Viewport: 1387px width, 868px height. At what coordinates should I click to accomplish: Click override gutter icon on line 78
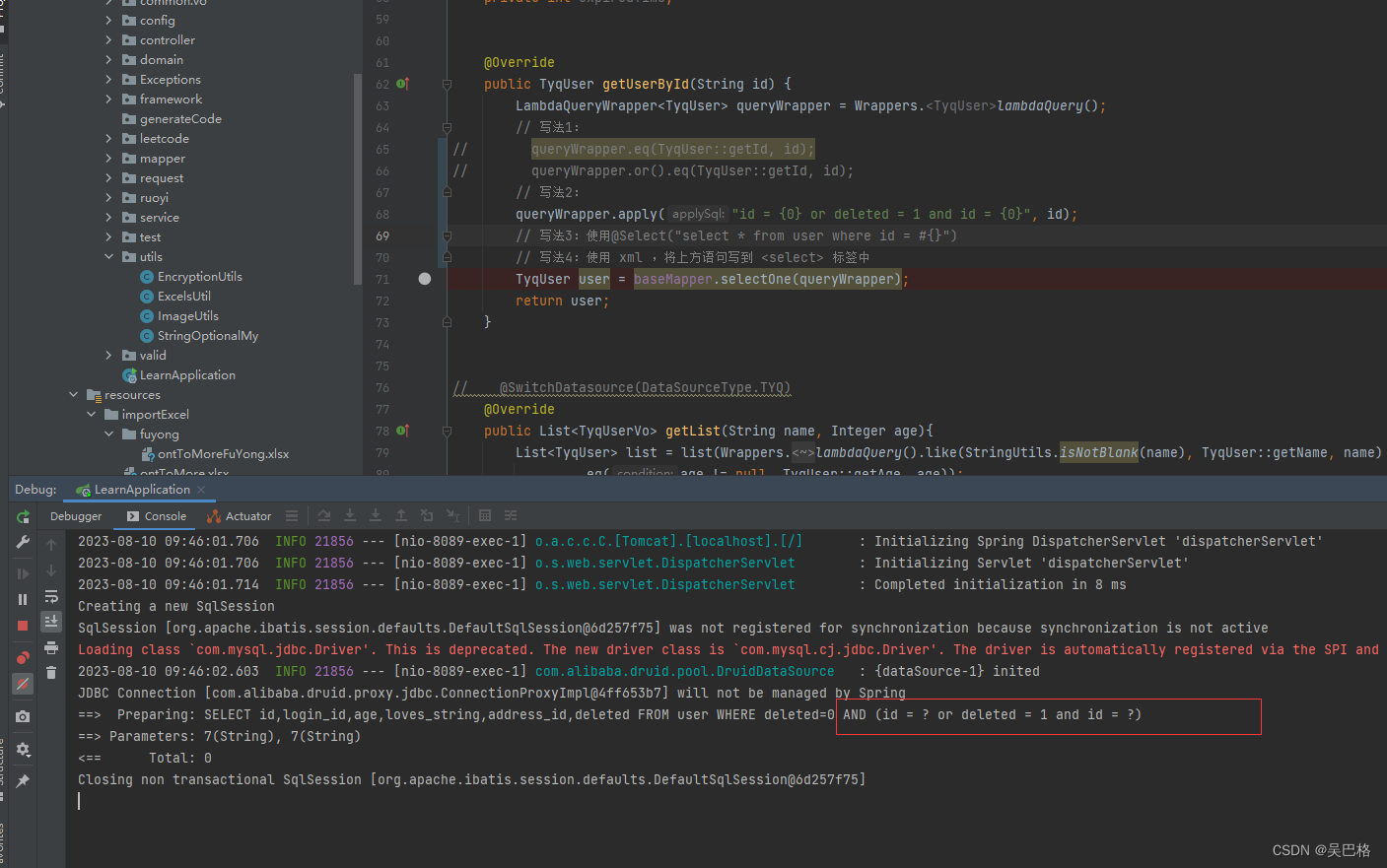pos(402,431)
